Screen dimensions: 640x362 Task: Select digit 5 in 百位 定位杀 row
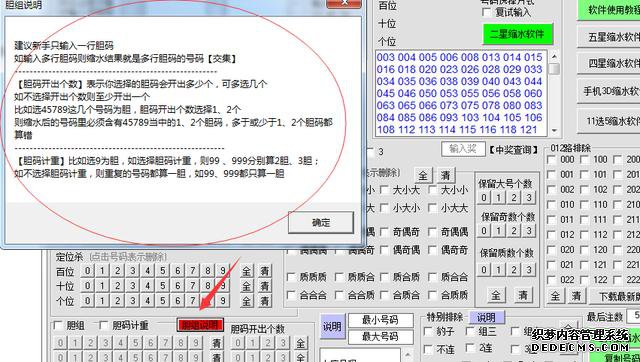(162, 271)
